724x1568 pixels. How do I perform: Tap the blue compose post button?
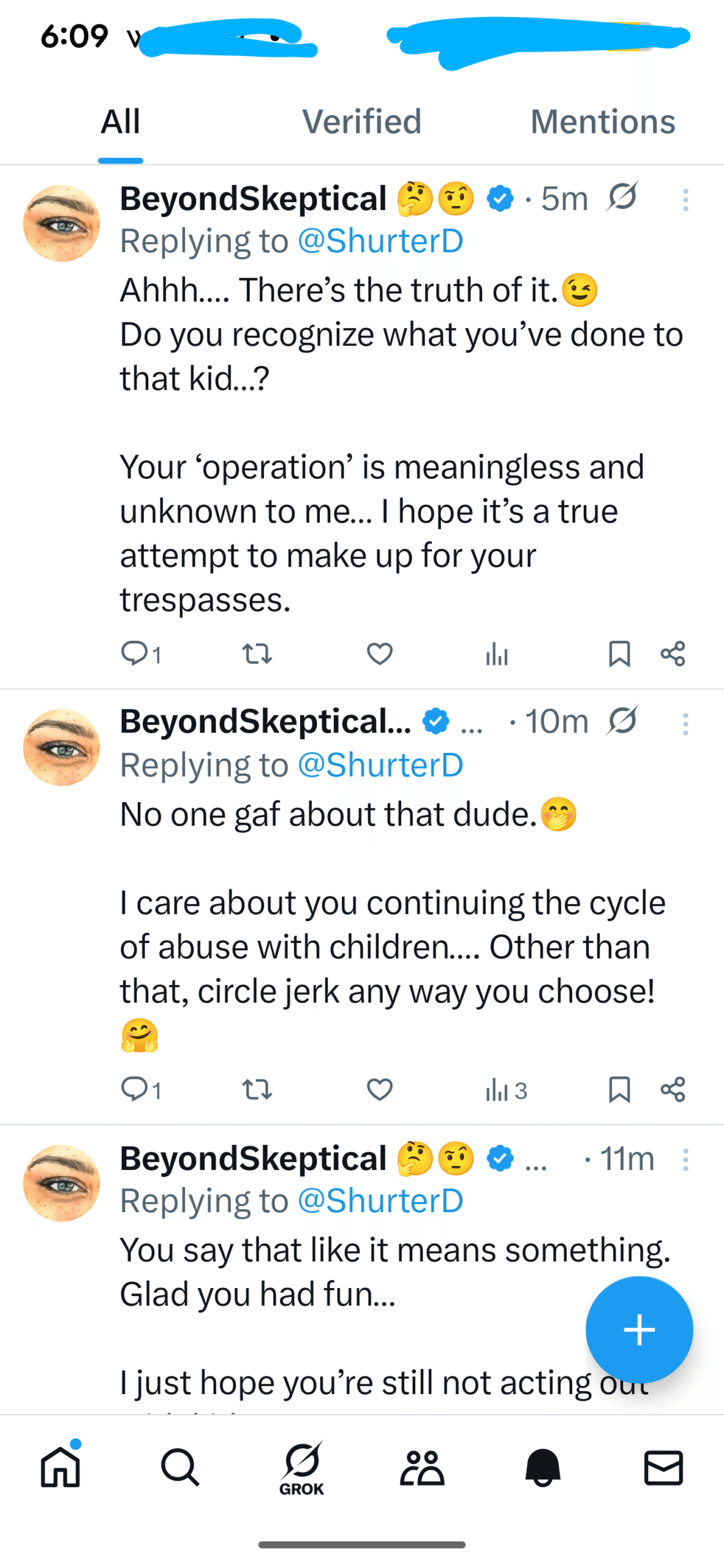tap(639, 1330)
